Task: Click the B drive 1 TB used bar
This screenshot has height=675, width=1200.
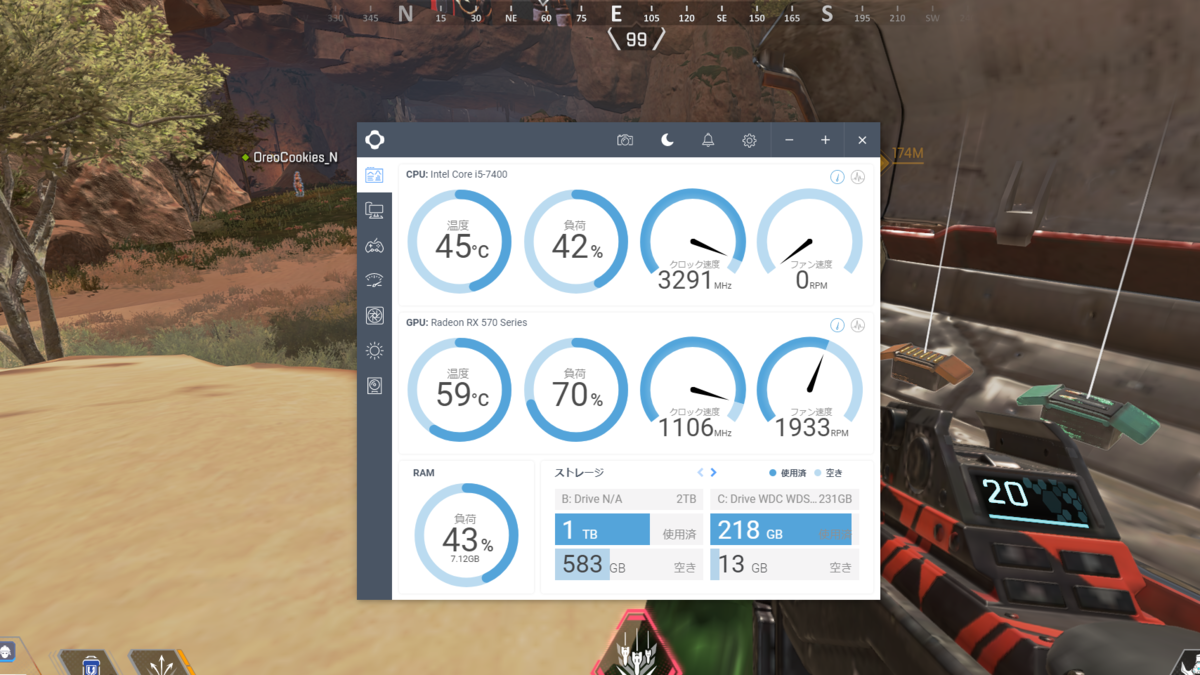Action: 629,530
